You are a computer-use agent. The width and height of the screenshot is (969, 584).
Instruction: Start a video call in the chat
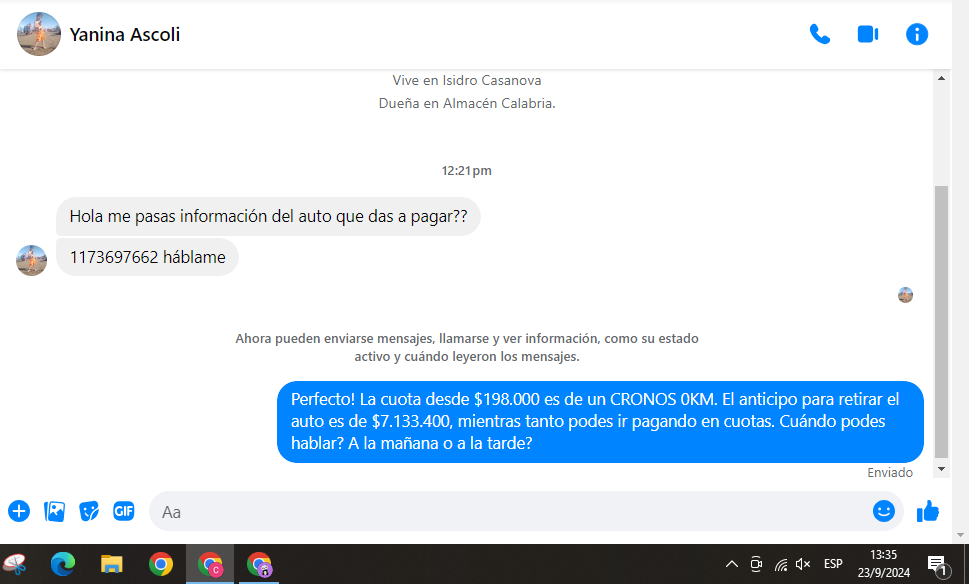[x=867, y=34]
